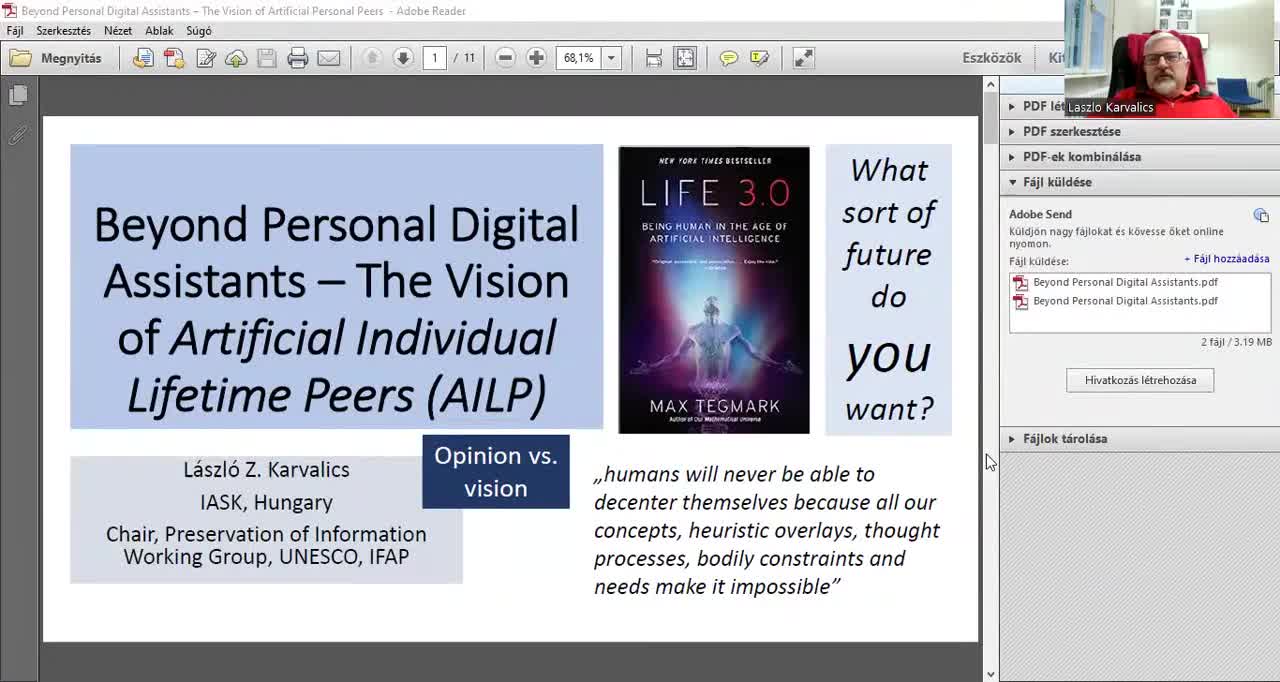Open the zoom percentage dropdown
This screenshot has height=682, width=1280.
[611, 58]
